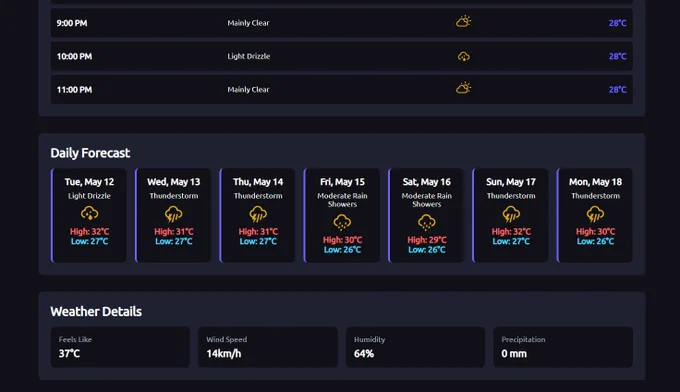
Task: Click the Fri, May 15 rain showers icon
Action: click(x=342, y=222)
